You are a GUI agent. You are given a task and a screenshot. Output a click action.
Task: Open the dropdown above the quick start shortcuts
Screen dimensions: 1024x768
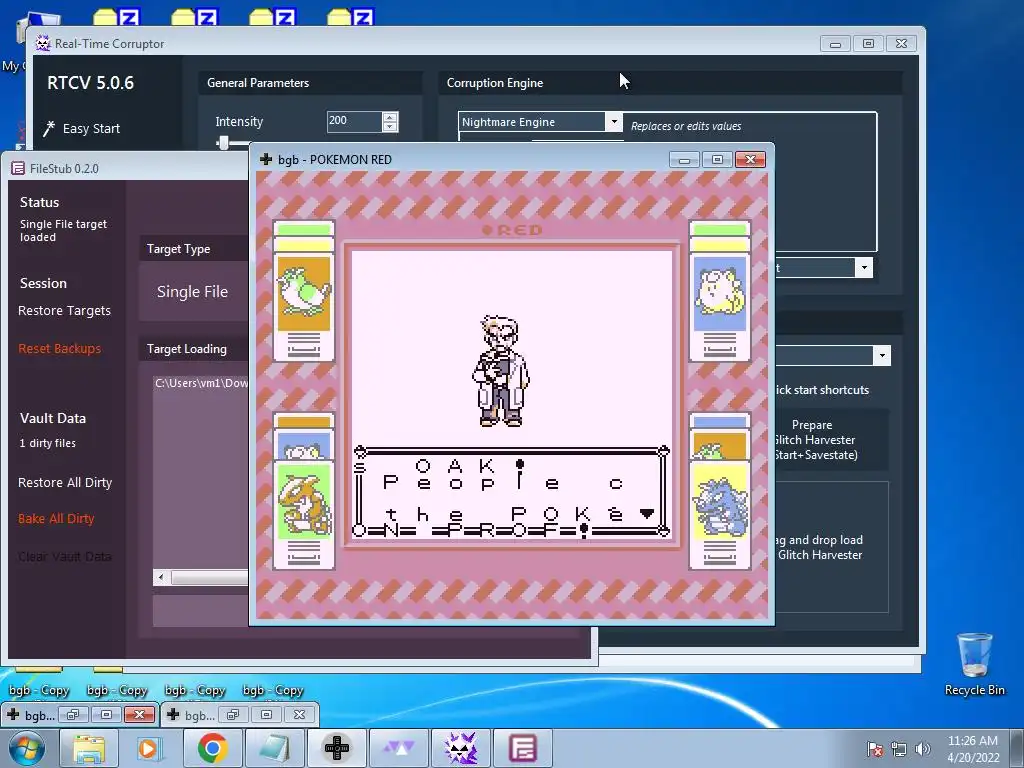[x=882, y=356]
